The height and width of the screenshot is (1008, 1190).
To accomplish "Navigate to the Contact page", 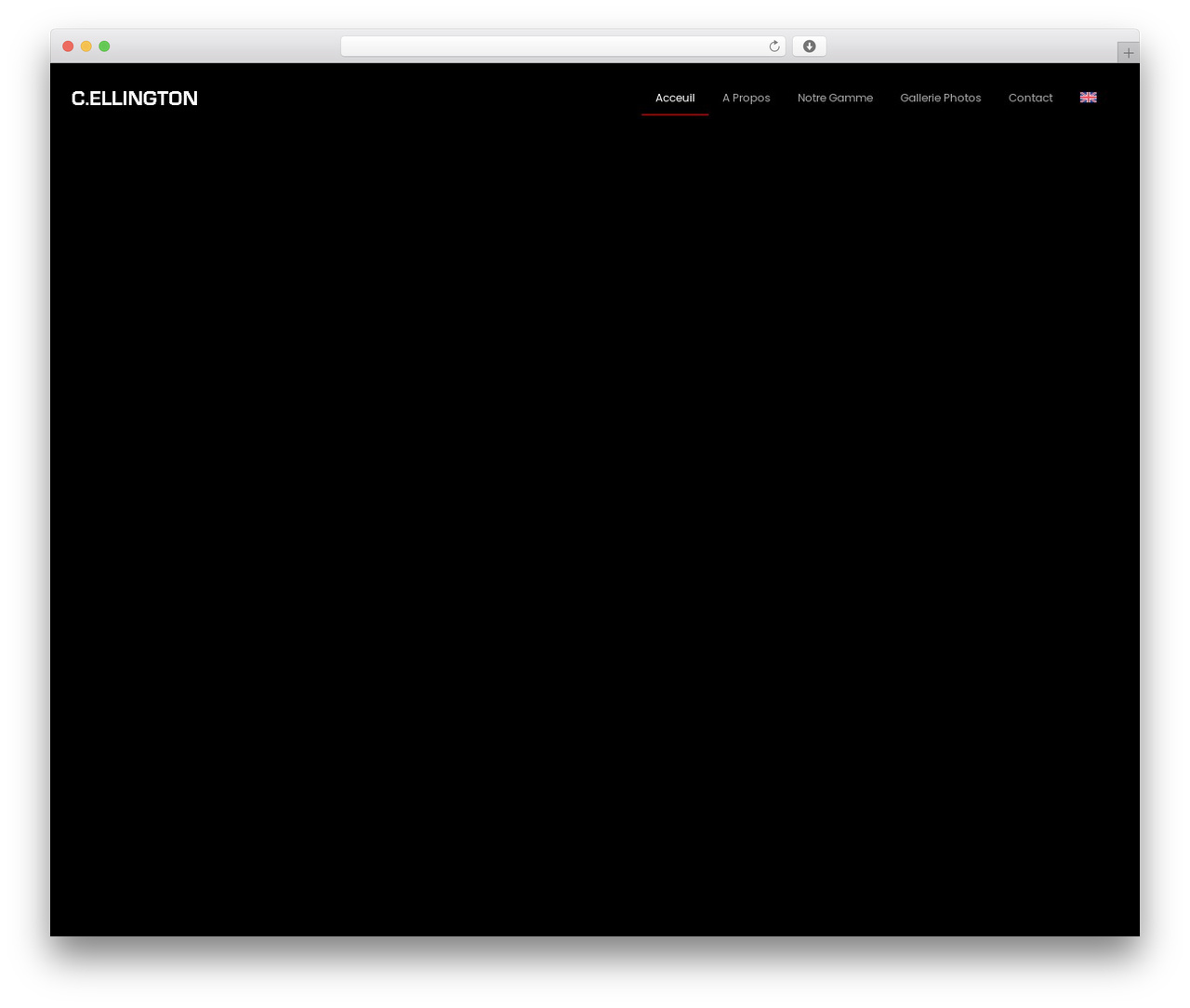I will coord(1030,98).
